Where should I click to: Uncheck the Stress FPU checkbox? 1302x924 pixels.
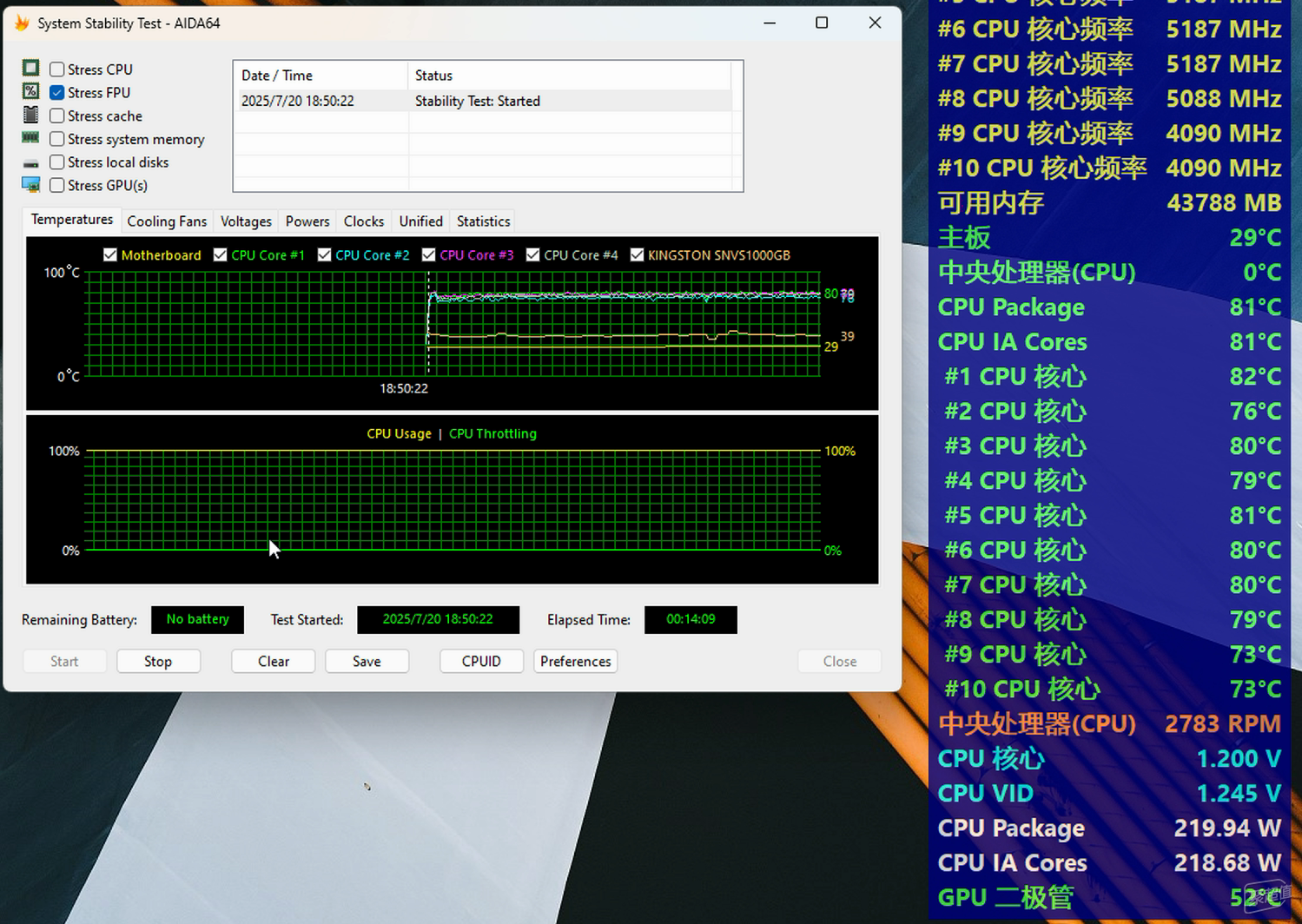coord(57,93)
